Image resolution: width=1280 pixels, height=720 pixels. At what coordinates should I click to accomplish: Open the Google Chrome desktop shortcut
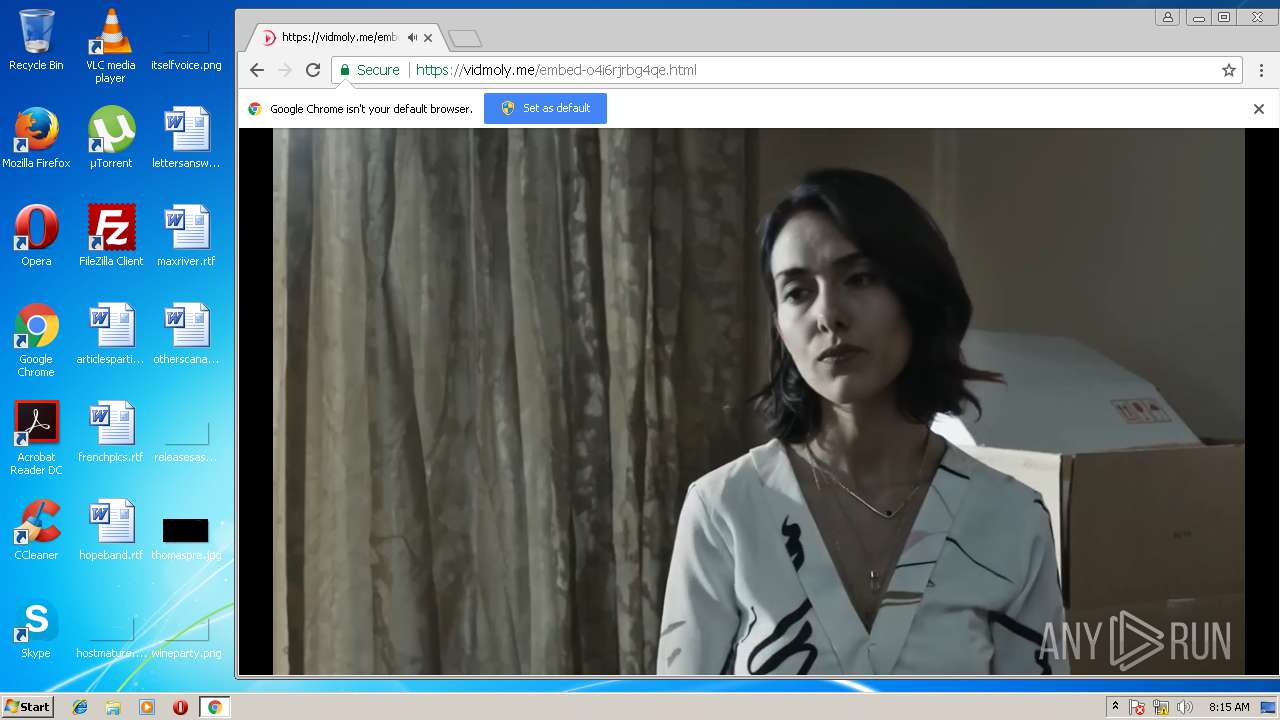[x=36, y=340]
